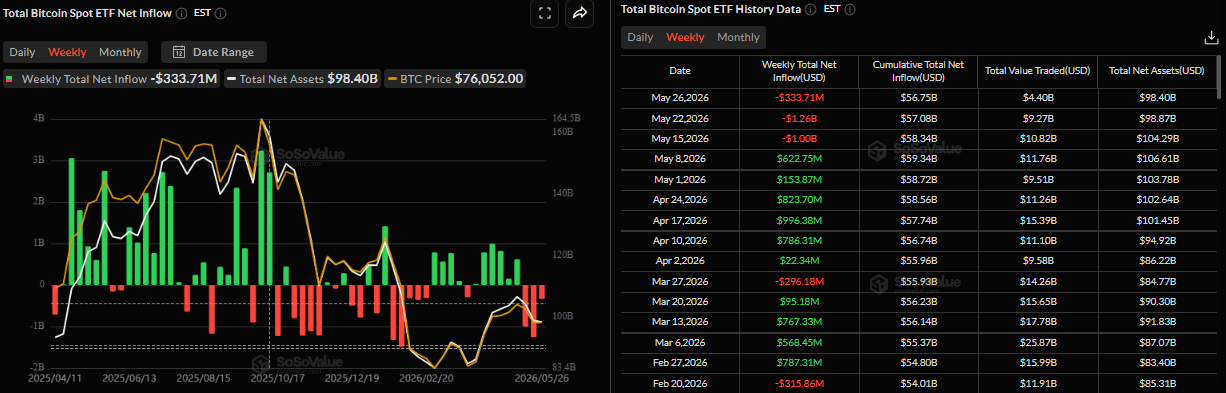The image size is (1226, 393).
Task: Click the 2025/04/11 x-axis date label
Action: pos(54,378)
